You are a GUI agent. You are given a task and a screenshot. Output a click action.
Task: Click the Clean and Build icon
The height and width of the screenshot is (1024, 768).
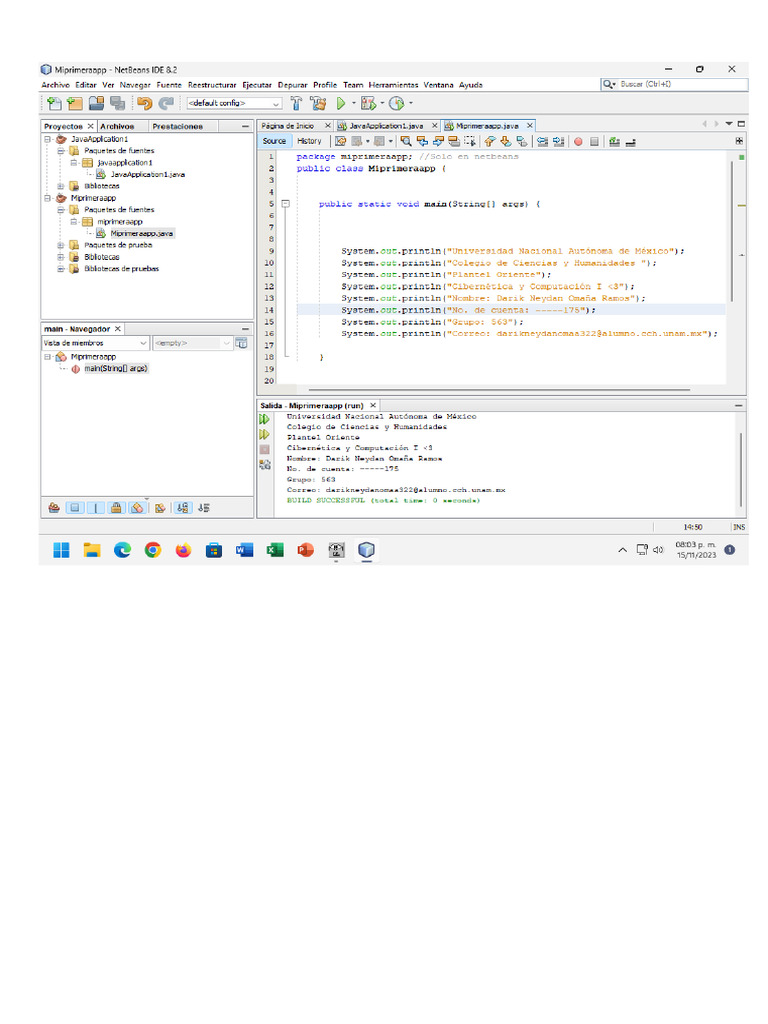click(318, 103)
